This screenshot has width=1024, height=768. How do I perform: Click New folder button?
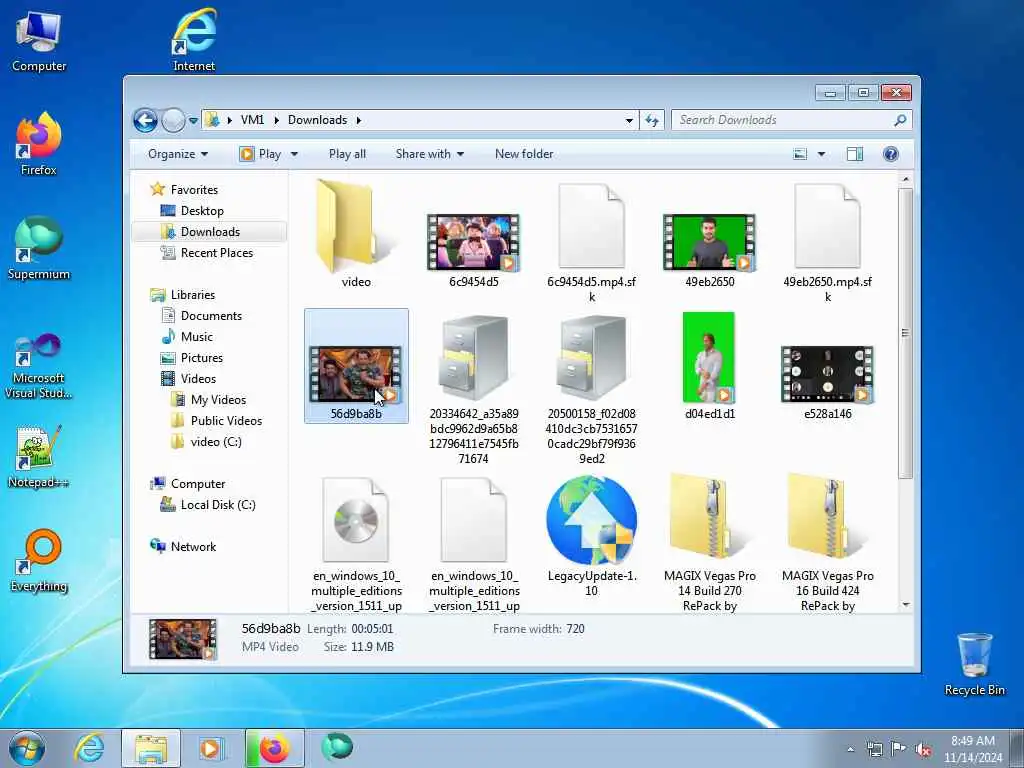pos(524,154)
